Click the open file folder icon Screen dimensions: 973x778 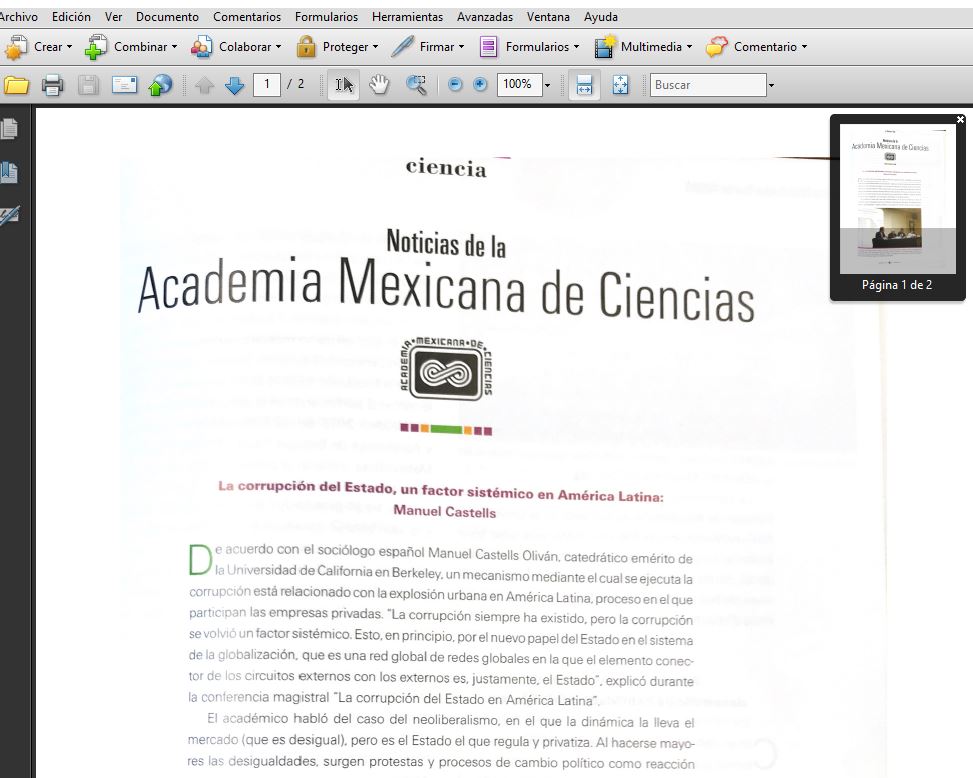17,84
